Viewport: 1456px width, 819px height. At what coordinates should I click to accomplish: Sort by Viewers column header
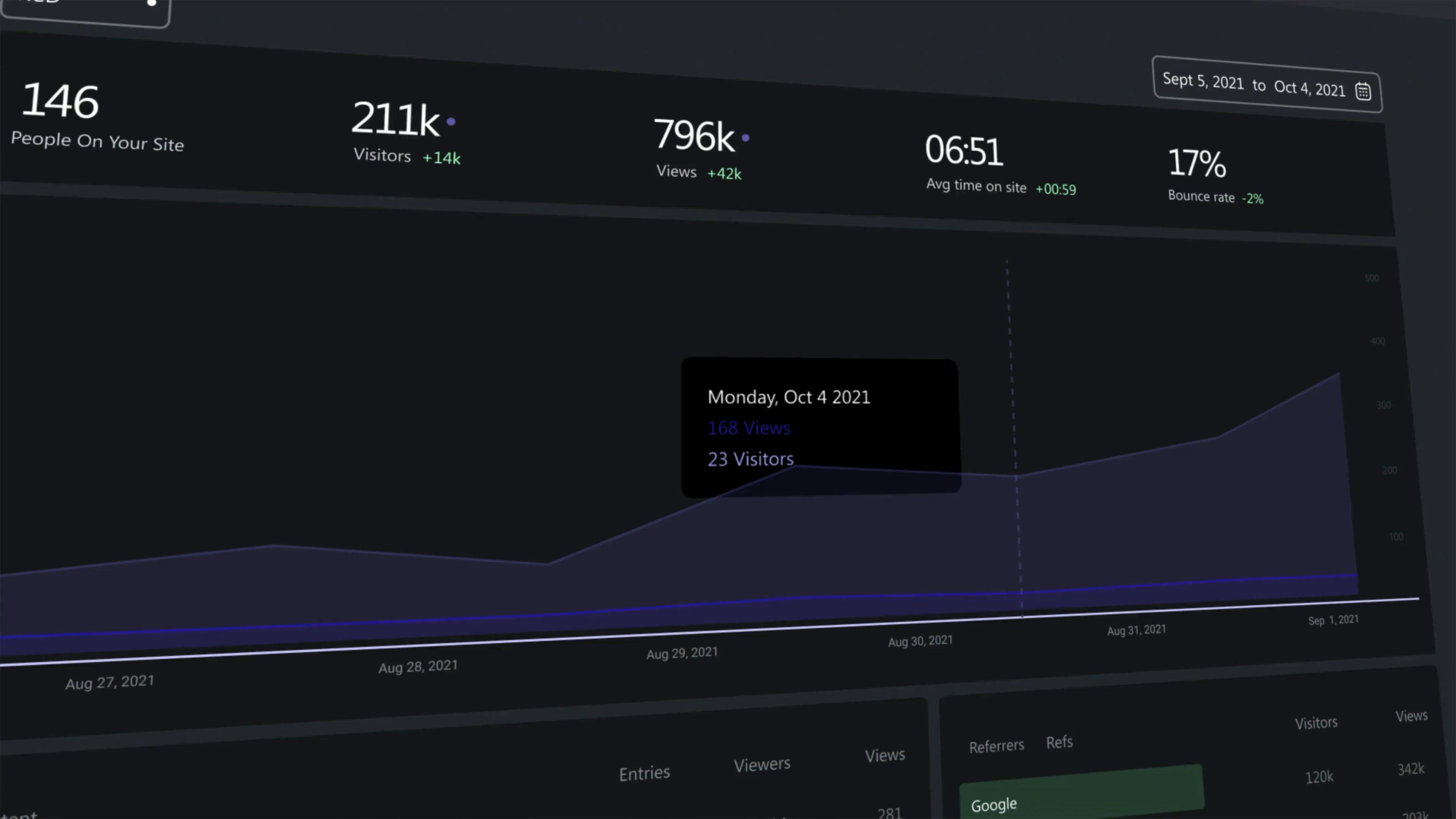762,764
